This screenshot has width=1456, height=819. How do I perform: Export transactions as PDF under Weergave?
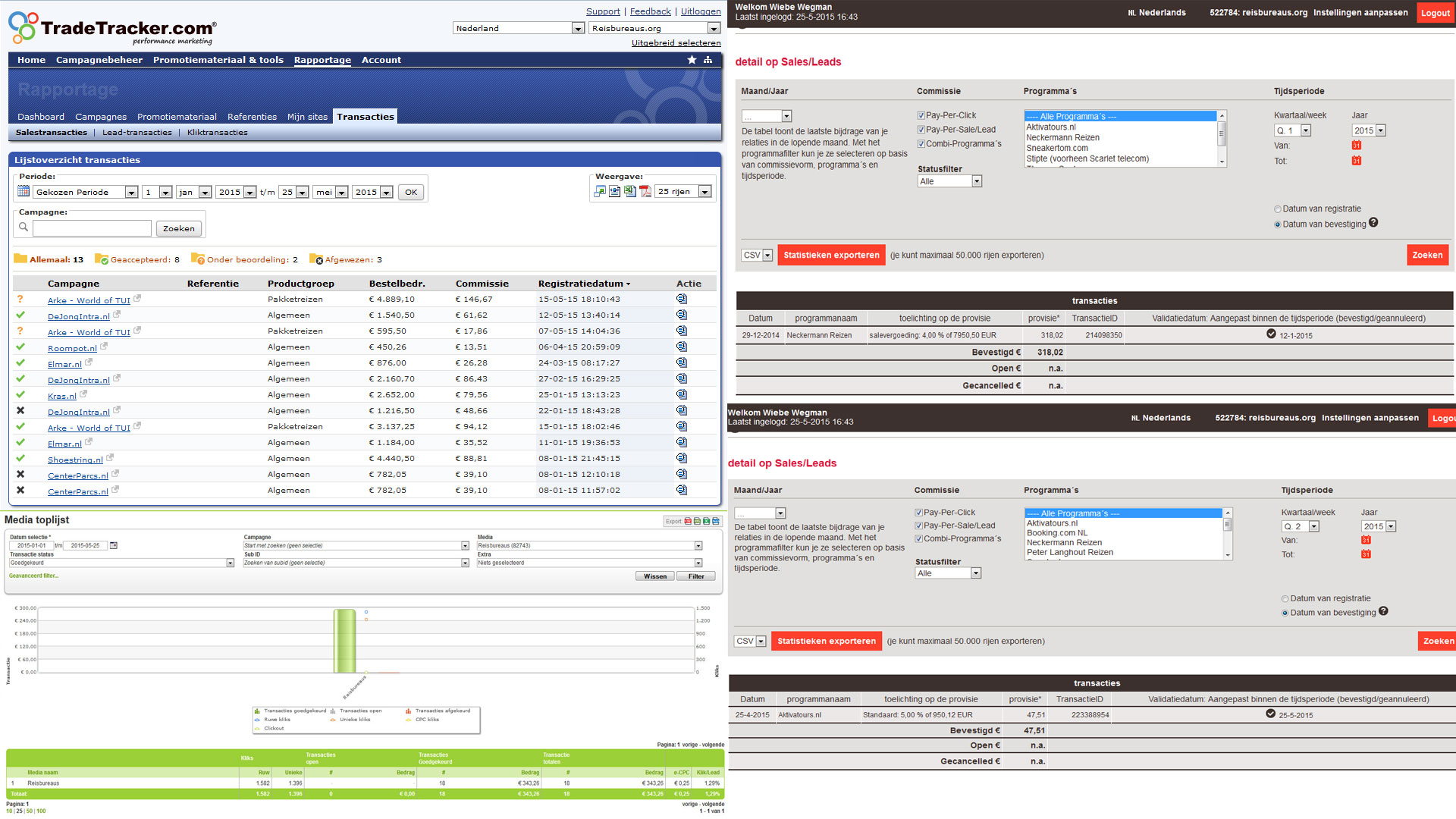(x=645, y=191)
